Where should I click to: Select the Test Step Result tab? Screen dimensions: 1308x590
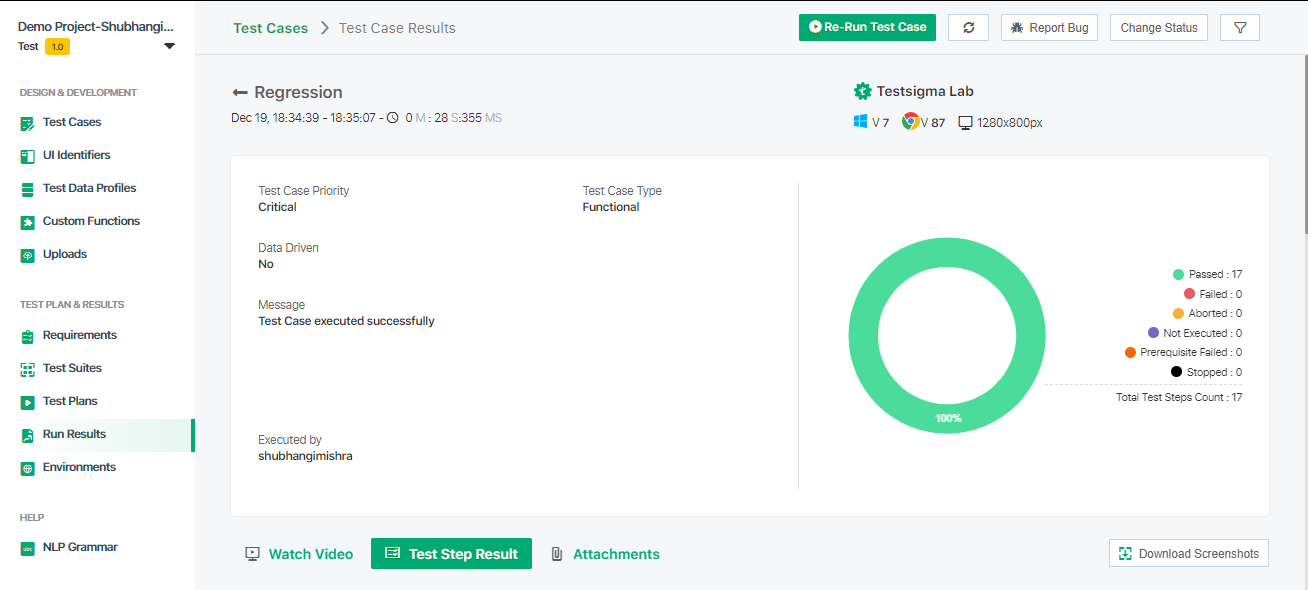point(451,554)
